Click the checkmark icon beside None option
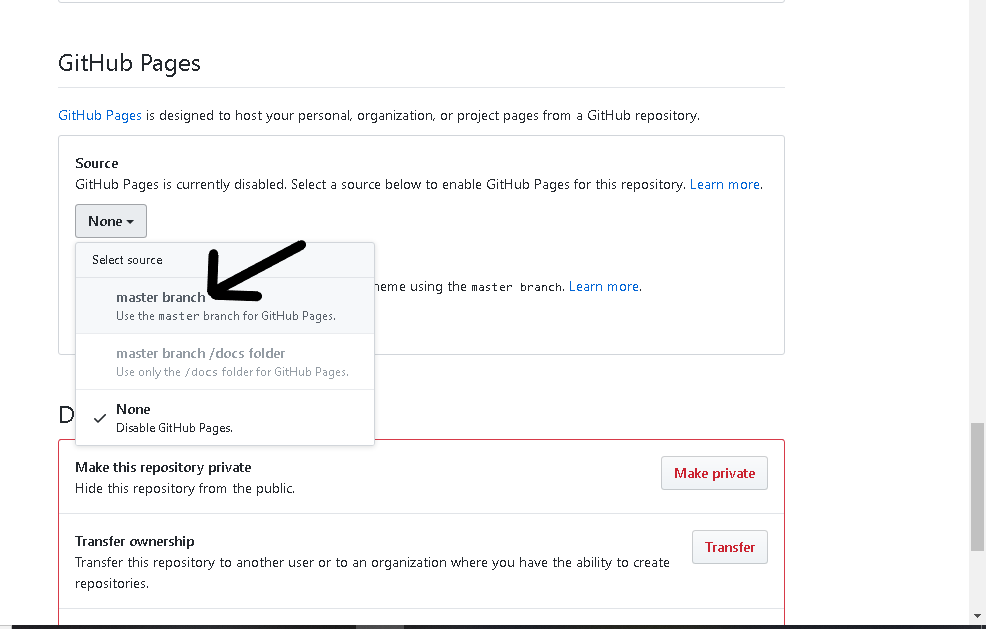Screen dimensions: 986x629 click(x=100, y=418)
